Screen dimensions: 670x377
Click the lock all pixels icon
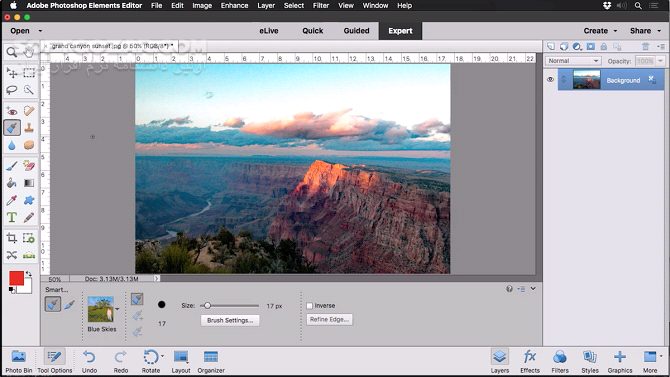click(604, 46)
